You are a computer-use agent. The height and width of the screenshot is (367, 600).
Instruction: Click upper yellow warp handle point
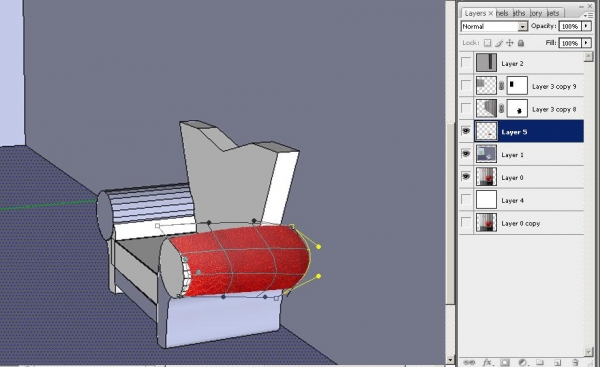coord(318,247)
